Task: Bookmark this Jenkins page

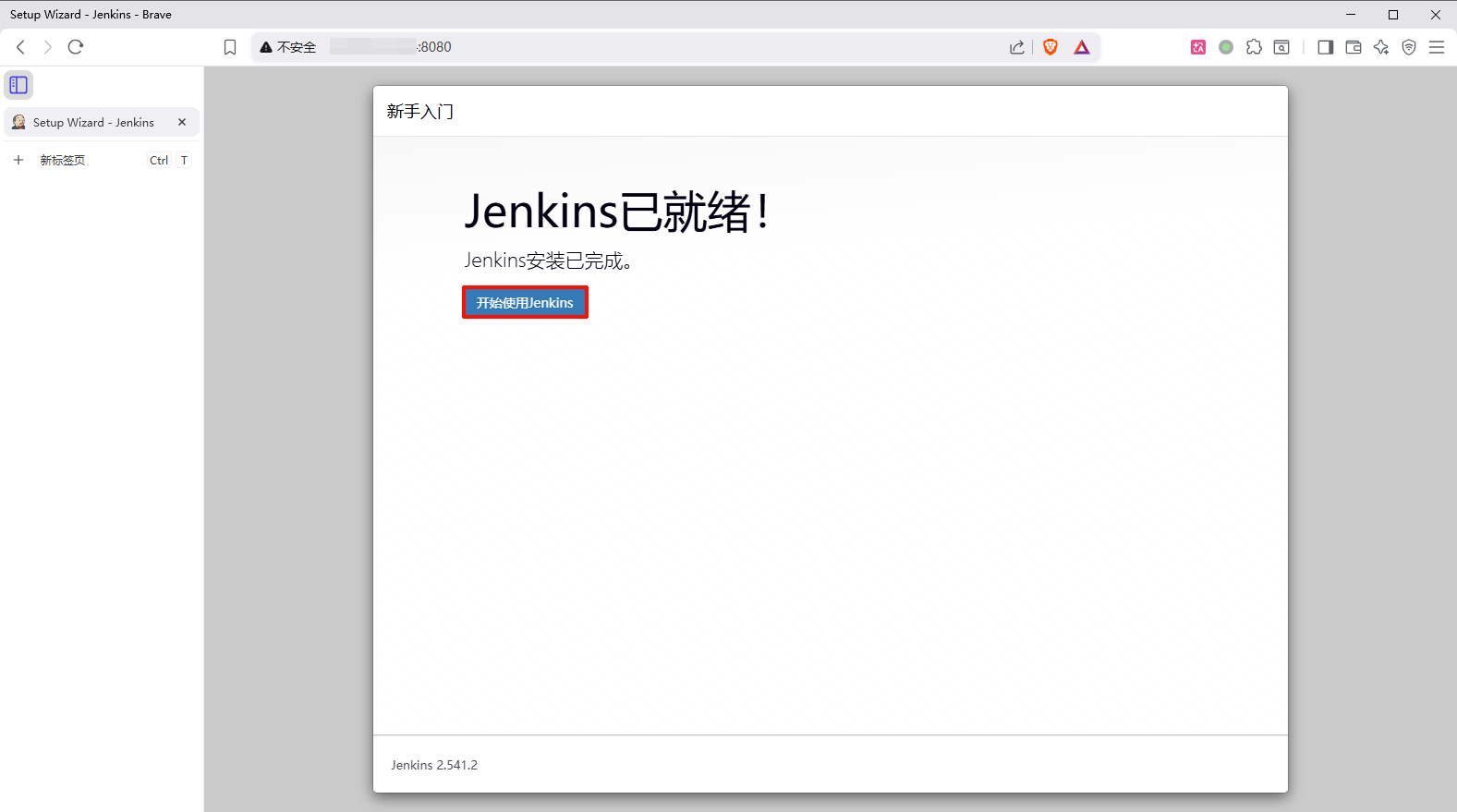Action: [x=230, y=47]
